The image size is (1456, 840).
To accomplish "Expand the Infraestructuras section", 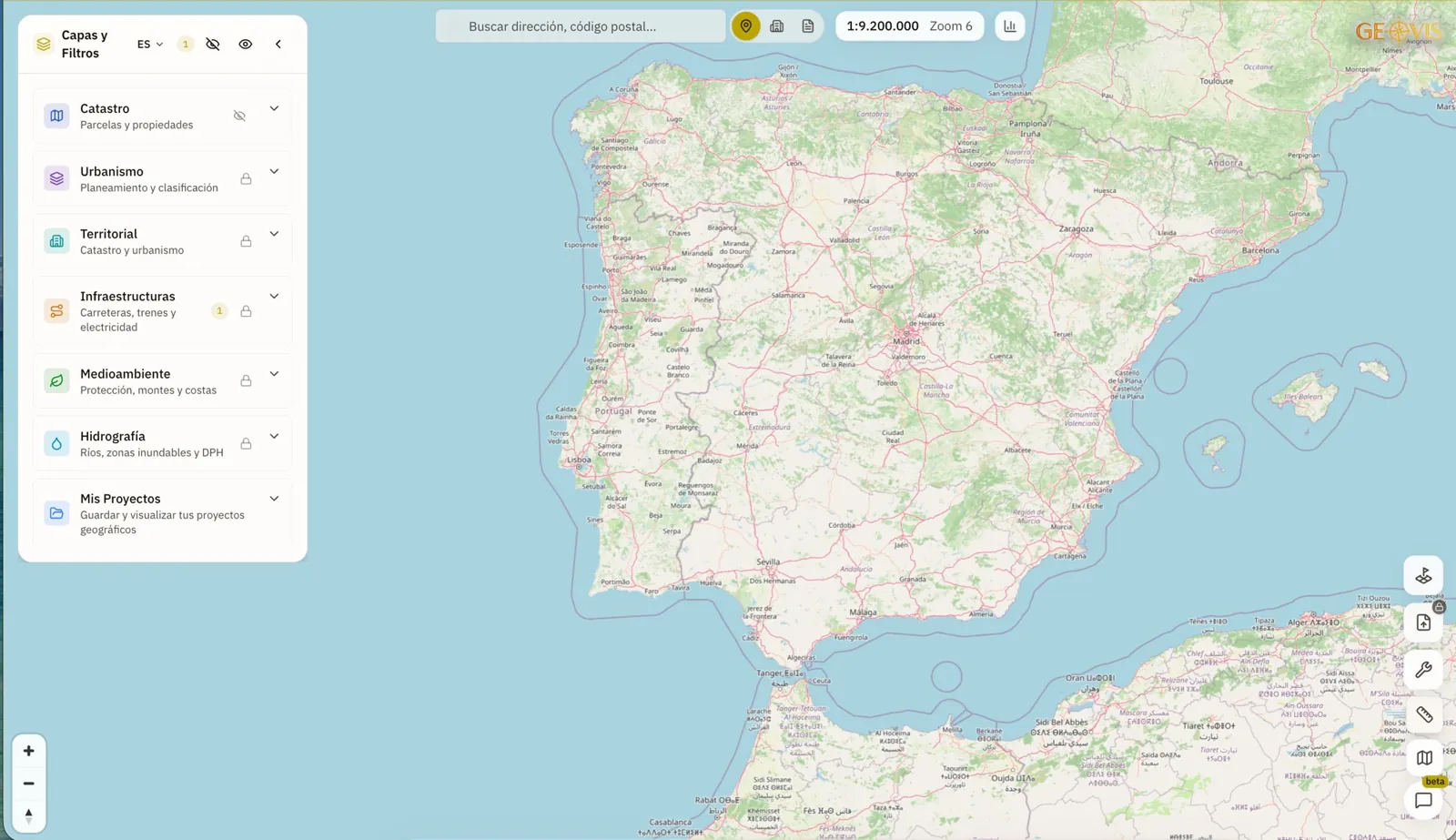I will pyautogui.click(x=274, y=296).
